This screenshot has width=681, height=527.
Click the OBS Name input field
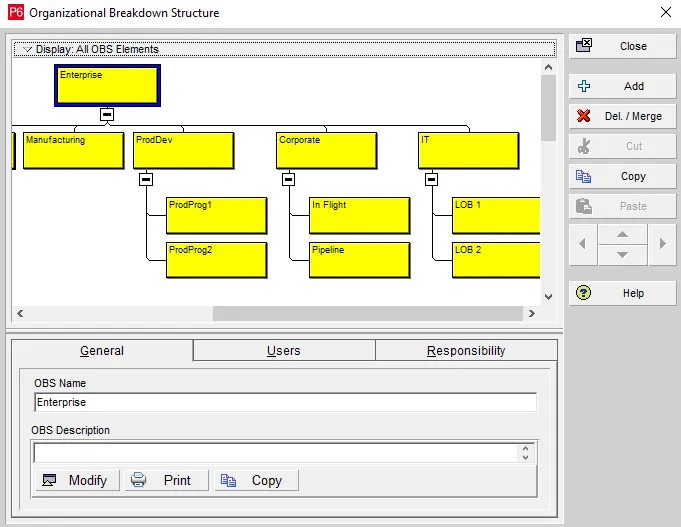(x=285, y=402)
